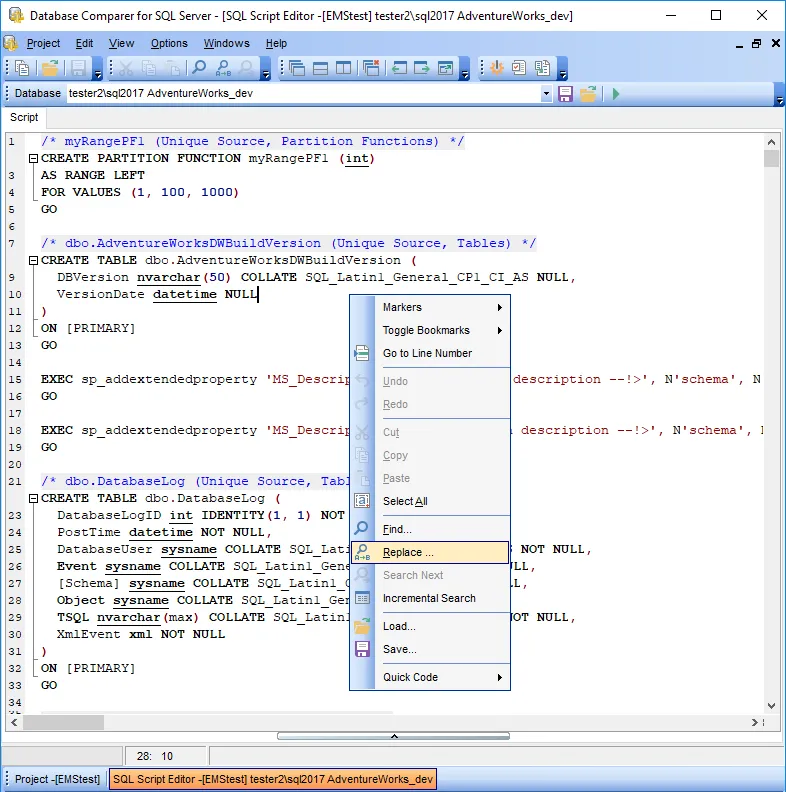This screenshot has height=792, width=786.
Task: Click the horizontal scrollbar left arrow
Action: pyautogui.click(x=14, y=722)
